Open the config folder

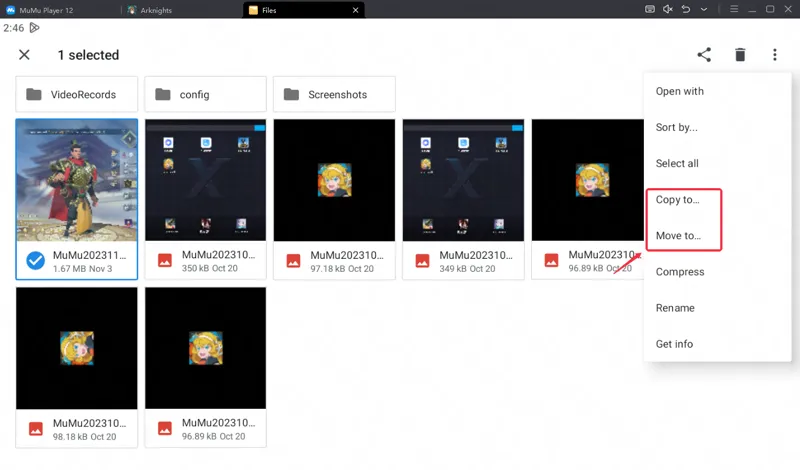pos(206,94)
